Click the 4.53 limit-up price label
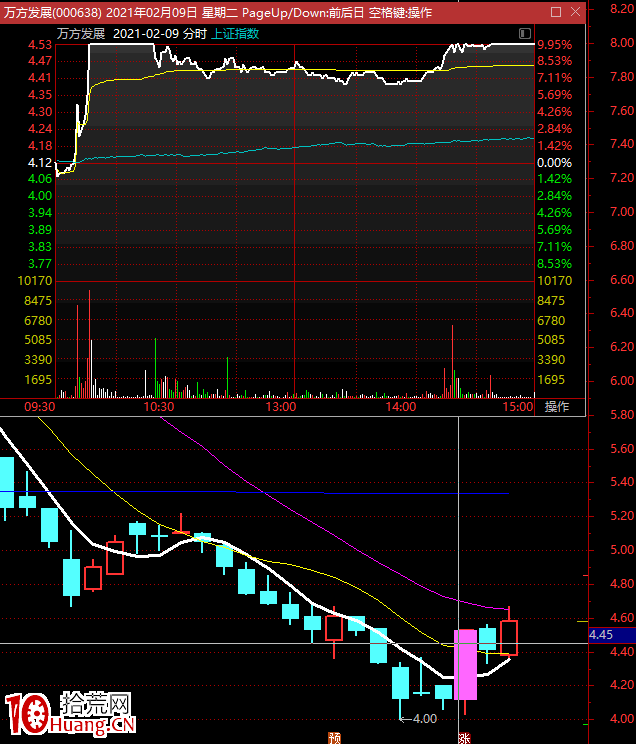This screenshot has width=636, height=744. click(x=40, y=45)
